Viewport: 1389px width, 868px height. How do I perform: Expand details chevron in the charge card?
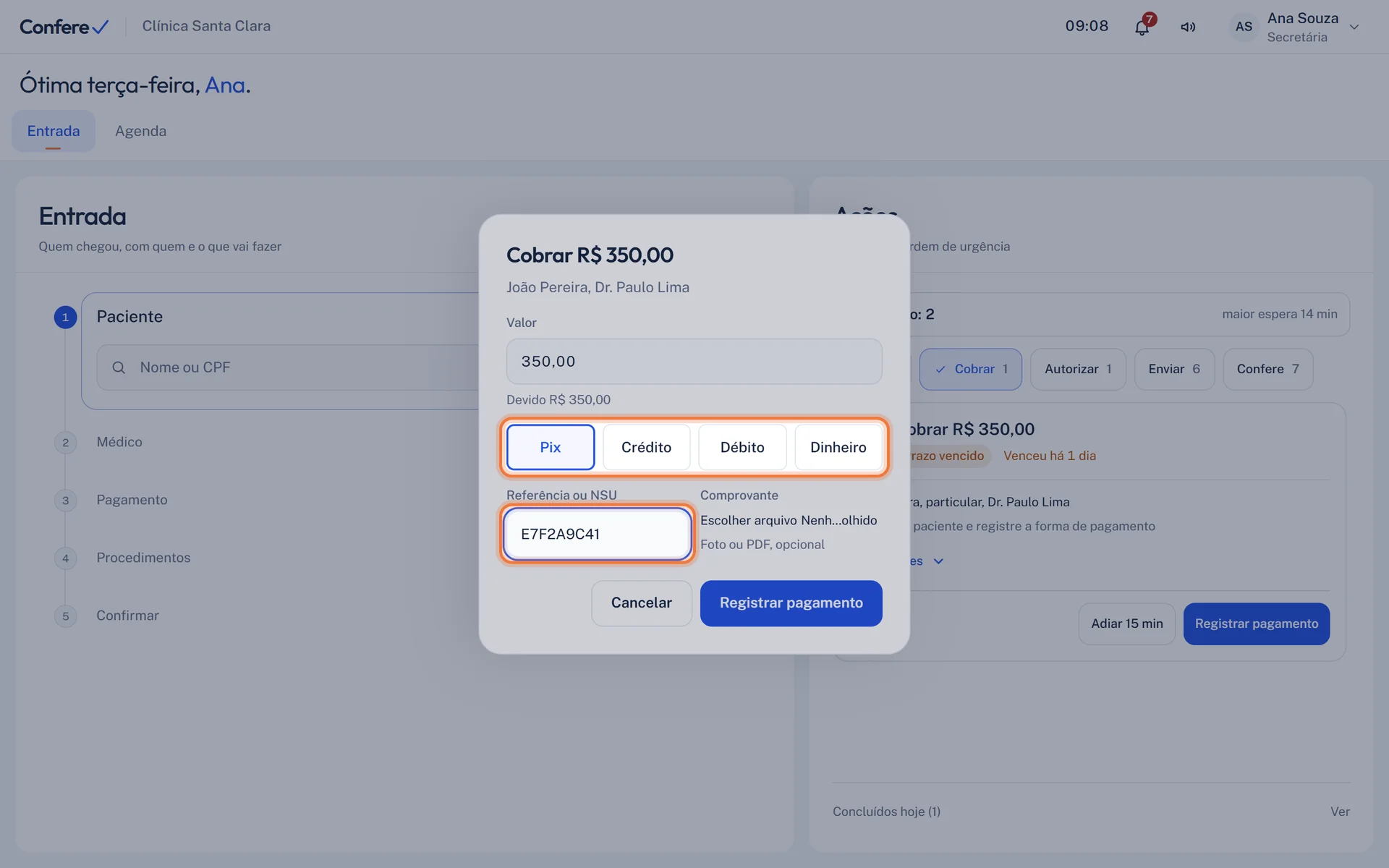click(938, 561)
